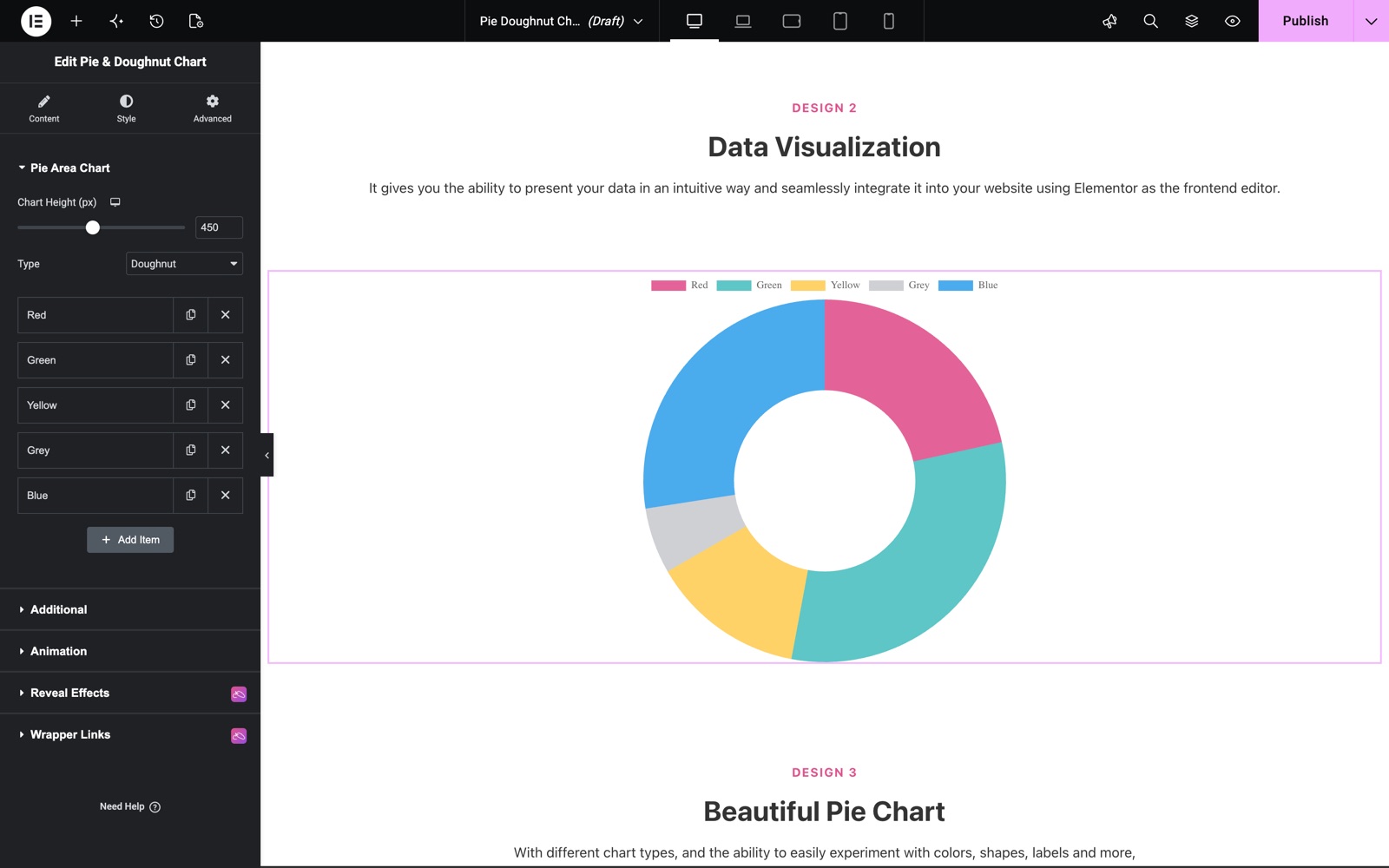The image size is (1389, 868).
Task: Toggle responsive mode for Chart Height
Action: tap(115, 202)
